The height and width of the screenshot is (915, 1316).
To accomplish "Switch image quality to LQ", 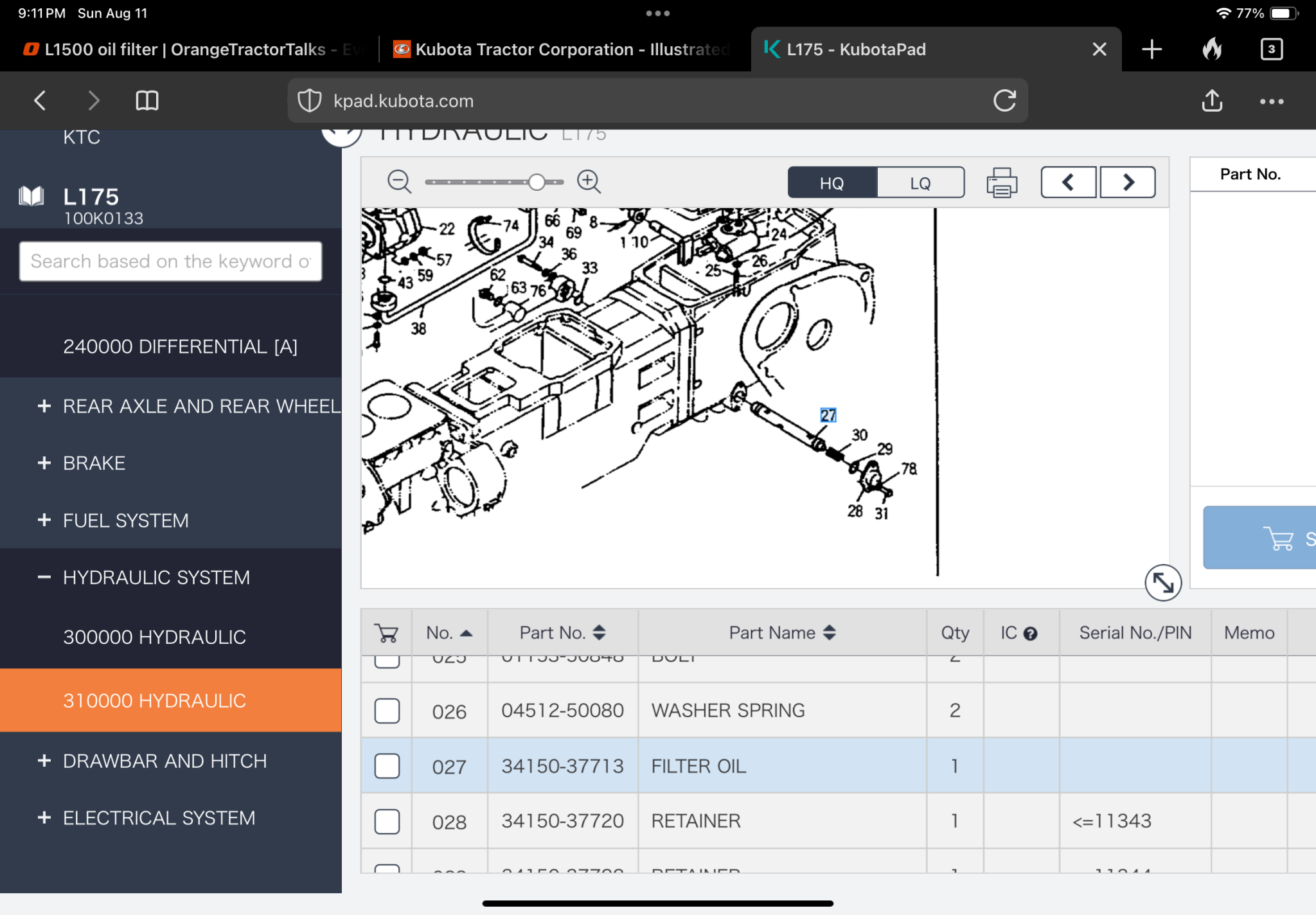I will tap(920, 183).
